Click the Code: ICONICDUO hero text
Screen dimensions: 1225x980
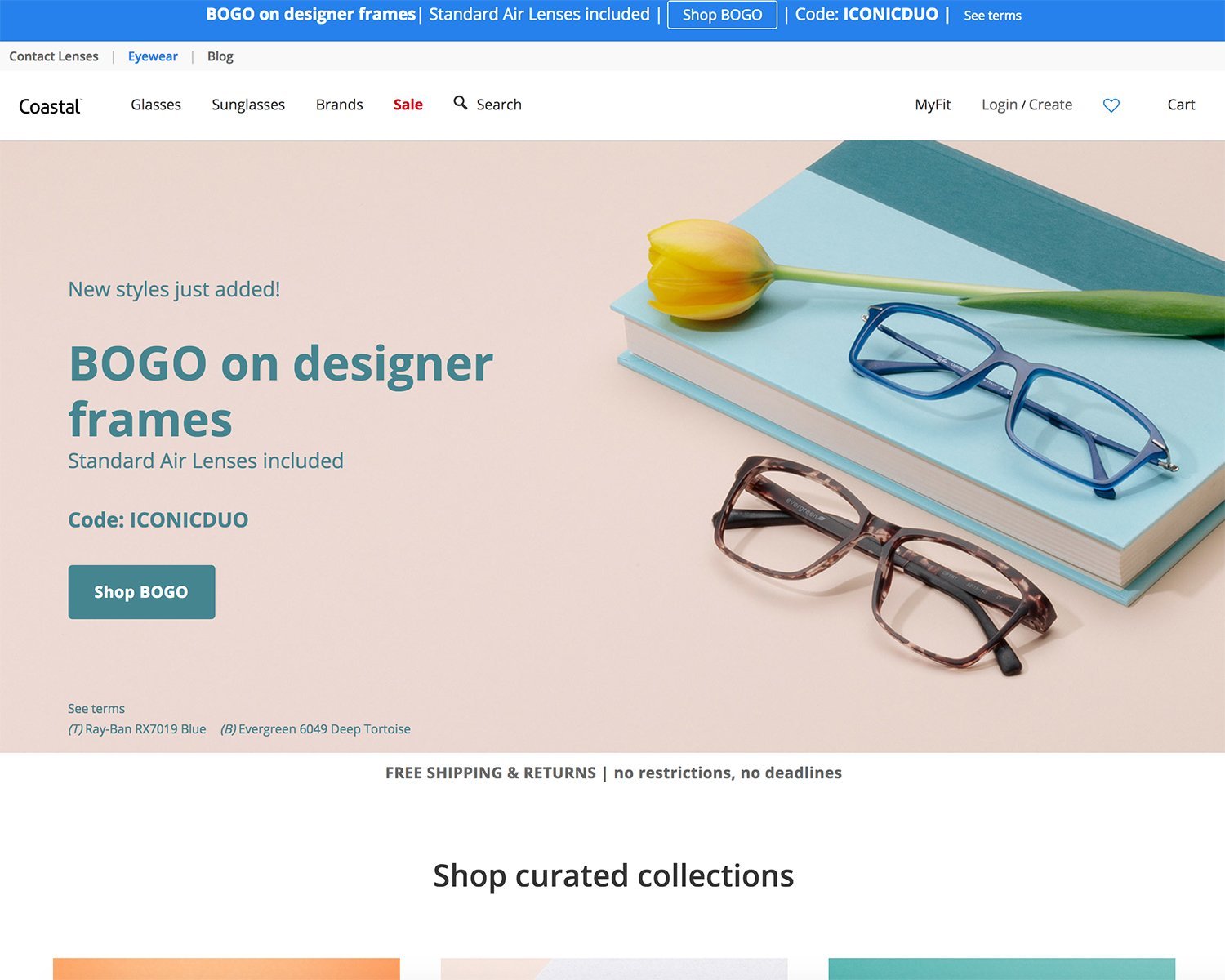click(158, 520)
